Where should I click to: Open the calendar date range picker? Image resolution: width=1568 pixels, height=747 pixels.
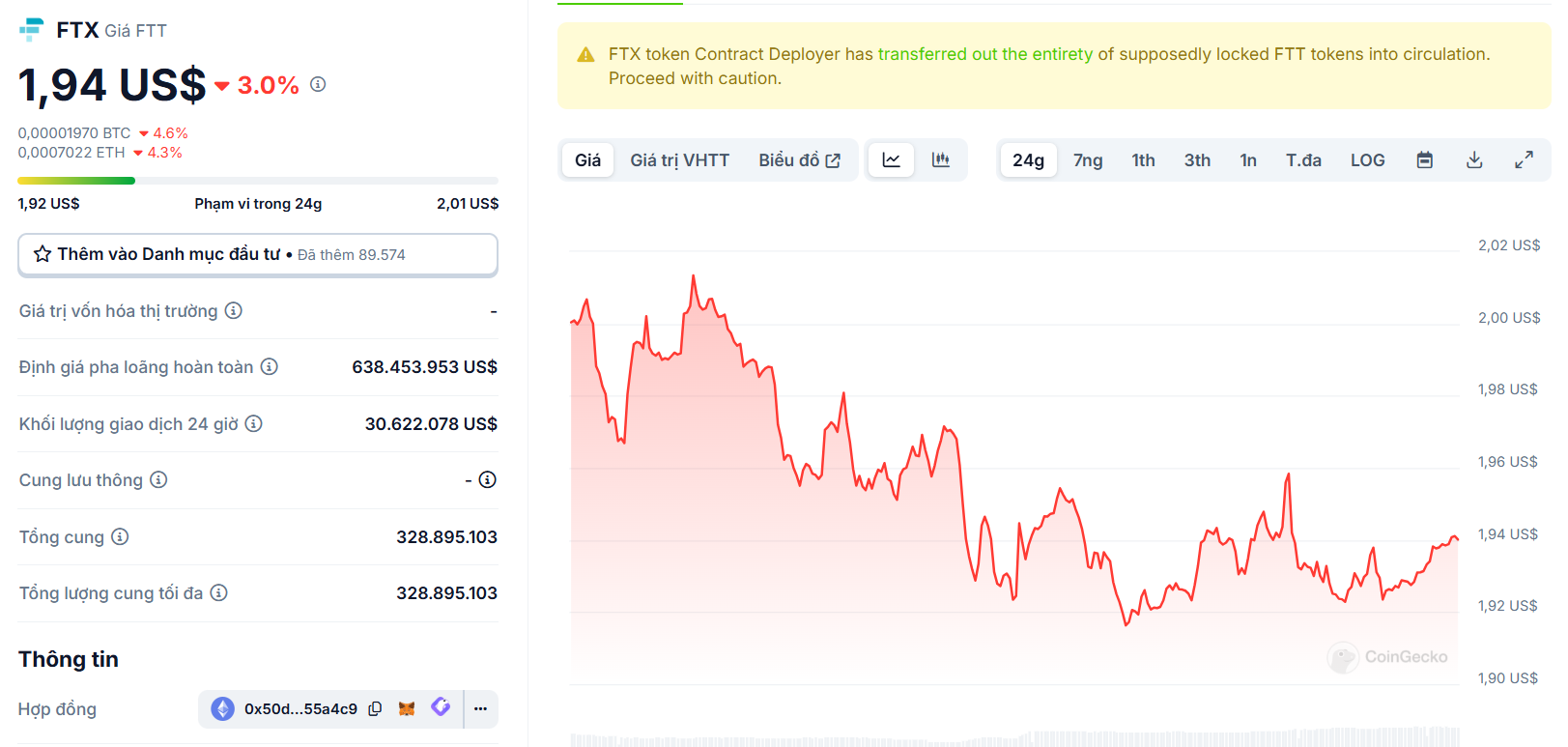(1425, 160)
